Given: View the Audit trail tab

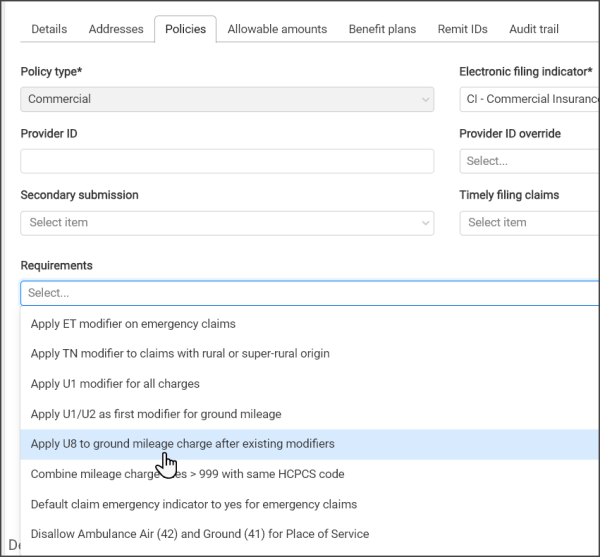Looking at the screenshot, I should [x=534, y=29].
